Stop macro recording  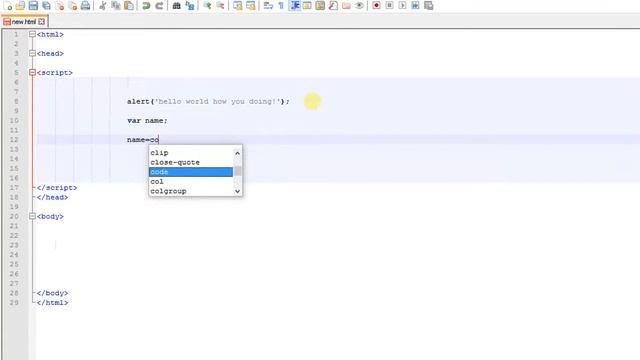[x=389, y=5]
